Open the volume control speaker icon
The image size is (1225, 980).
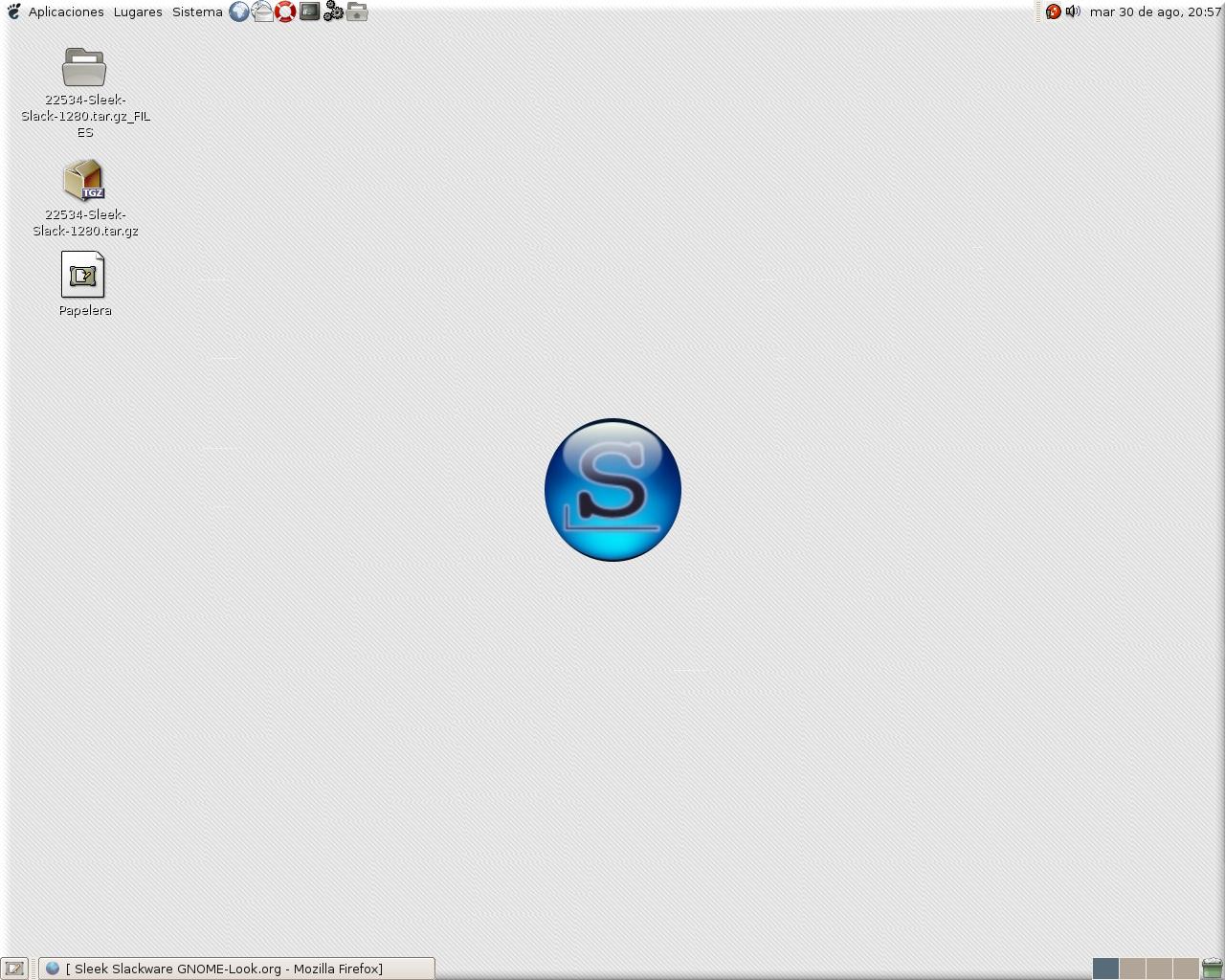coord(1073,11)
